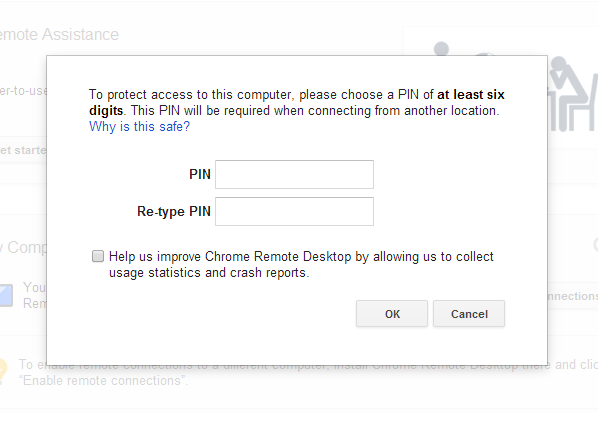Click the partially hidden My Computers heading
The width and height of the screenshot is (598, 433).
coord(24,247)
